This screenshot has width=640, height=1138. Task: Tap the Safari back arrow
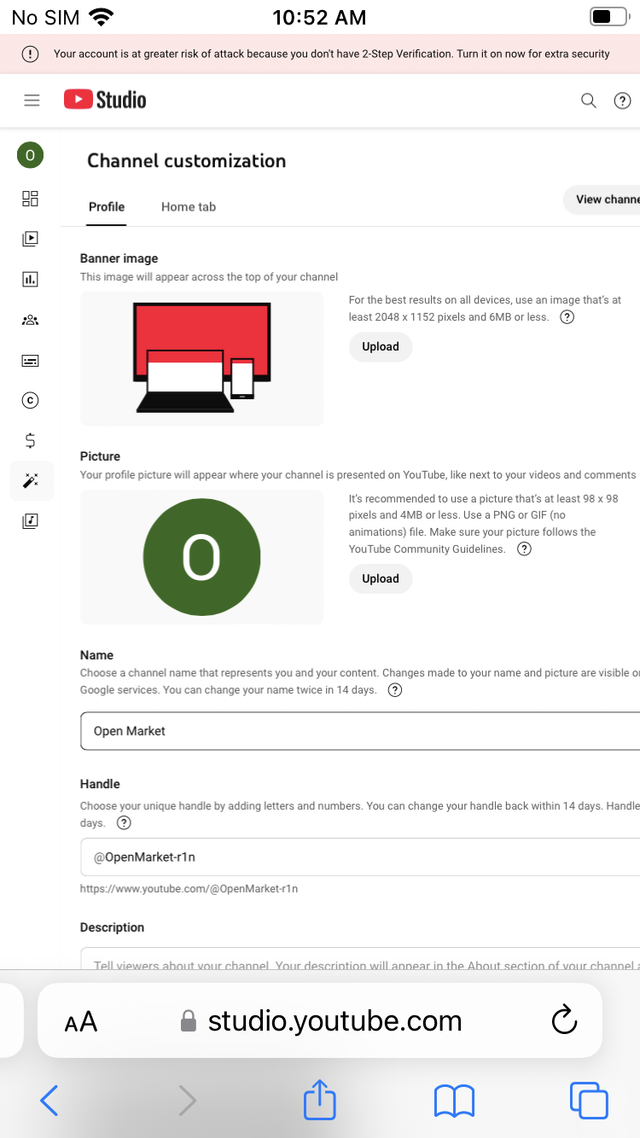click(x=49, y=1100)
